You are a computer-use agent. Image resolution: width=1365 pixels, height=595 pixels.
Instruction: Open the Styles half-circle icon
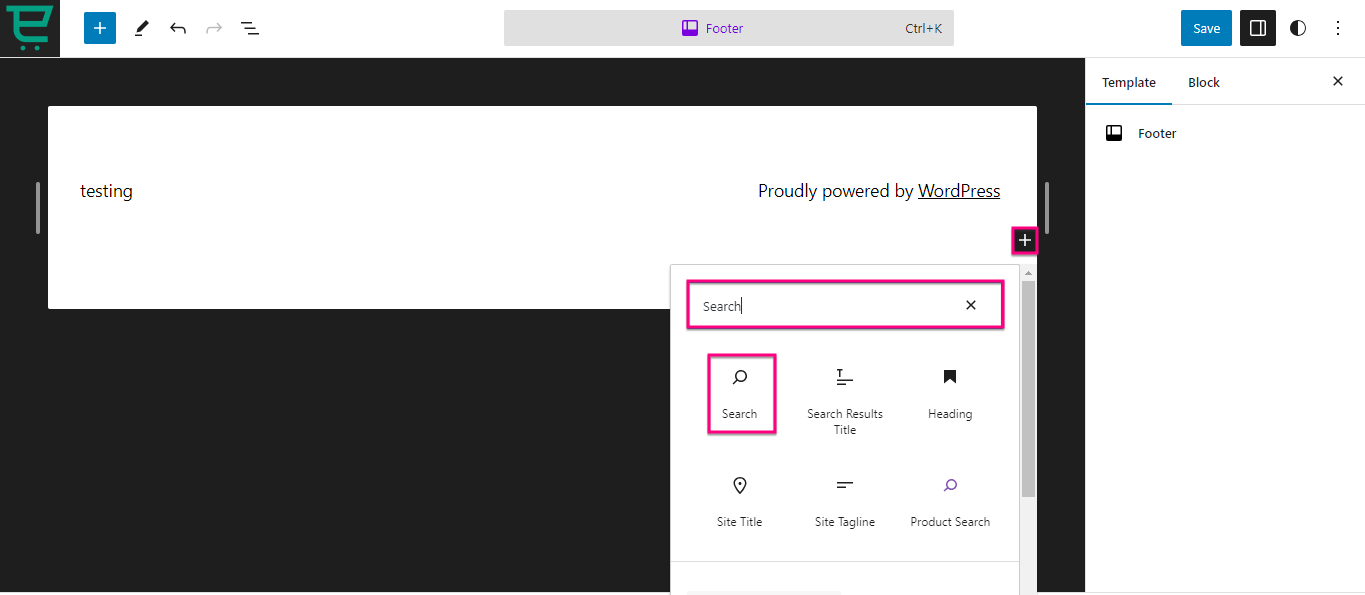[x=1298, y=28]
